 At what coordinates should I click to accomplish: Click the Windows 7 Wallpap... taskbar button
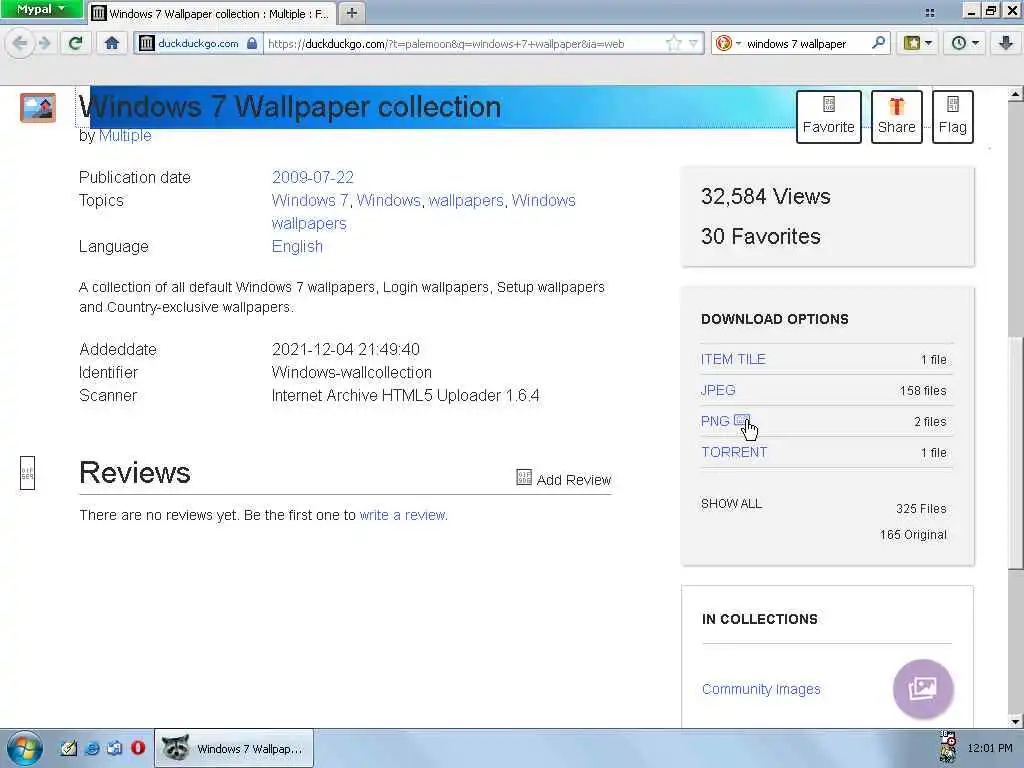[x=234, y=748]
